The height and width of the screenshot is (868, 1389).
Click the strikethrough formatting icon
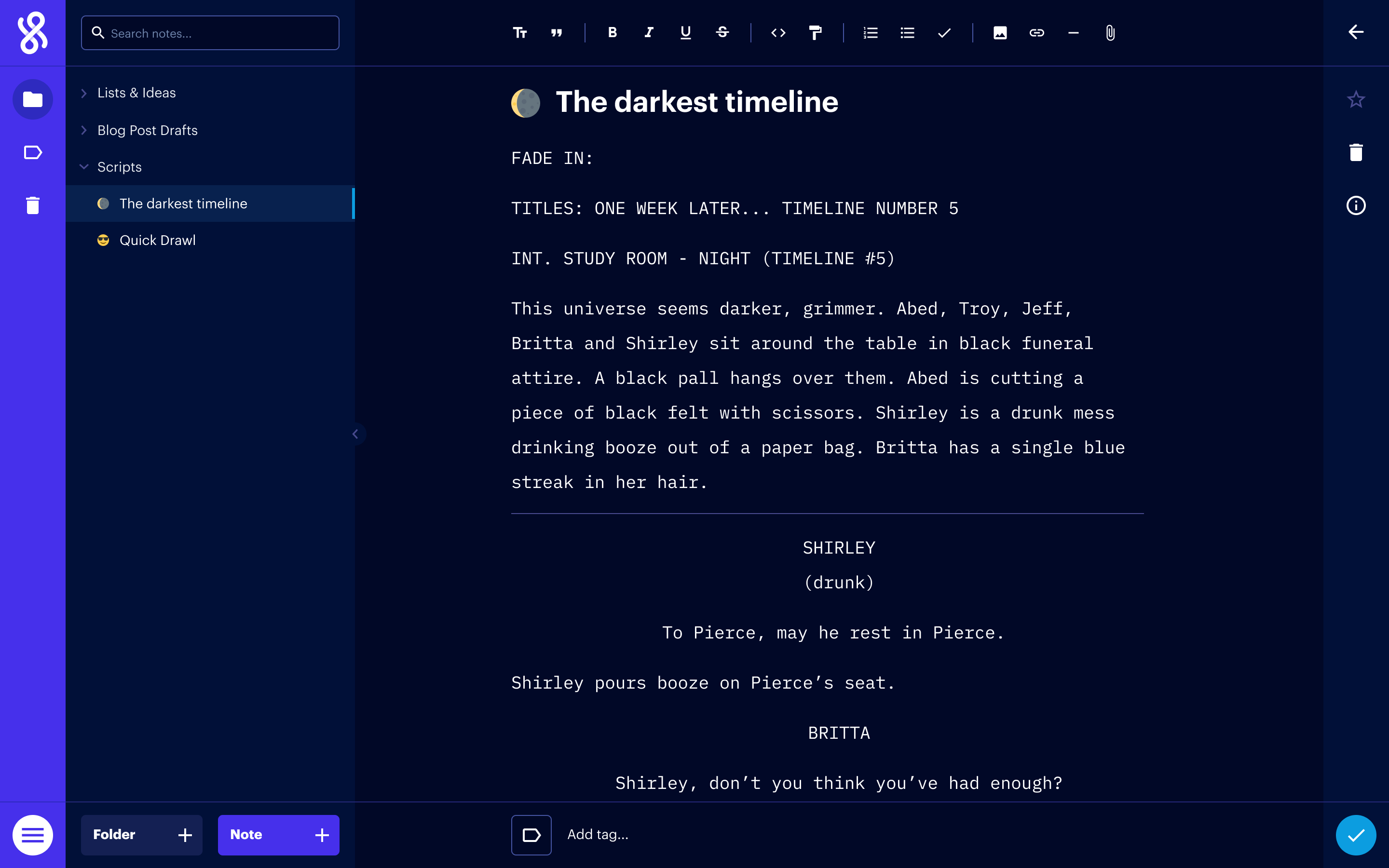pos(723,33)
